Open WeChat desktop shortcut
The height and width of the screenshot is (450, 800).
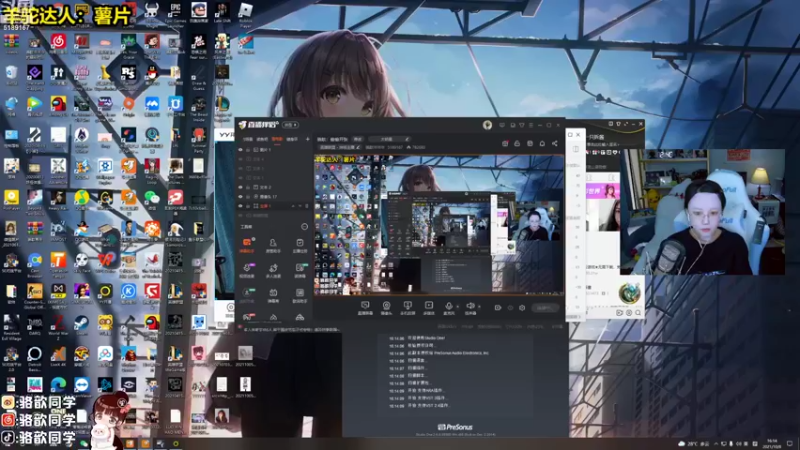(x=152, y=200)
